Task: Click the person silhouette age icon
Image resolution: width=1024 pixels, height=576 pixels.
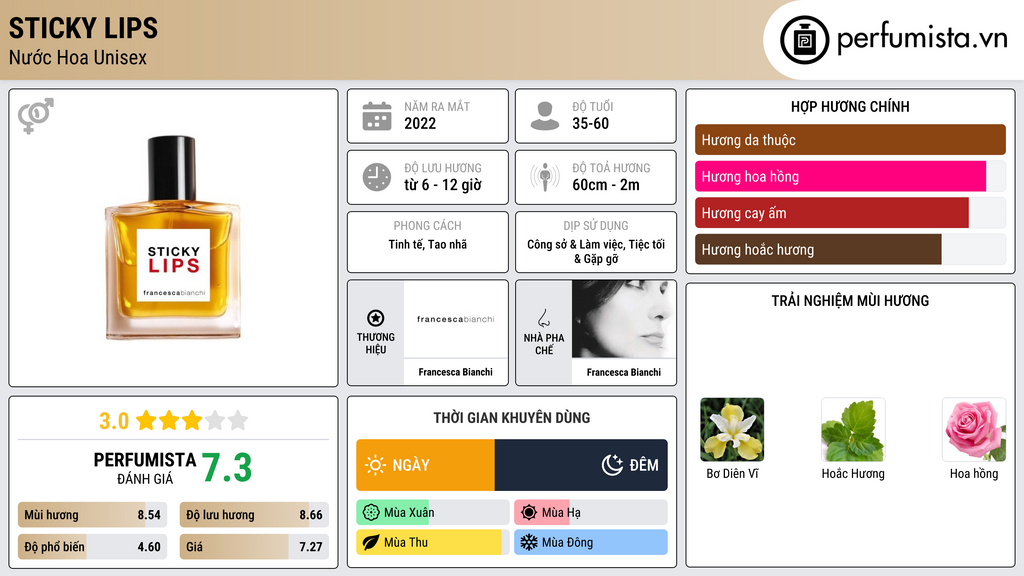Action: tap(545, 116)
